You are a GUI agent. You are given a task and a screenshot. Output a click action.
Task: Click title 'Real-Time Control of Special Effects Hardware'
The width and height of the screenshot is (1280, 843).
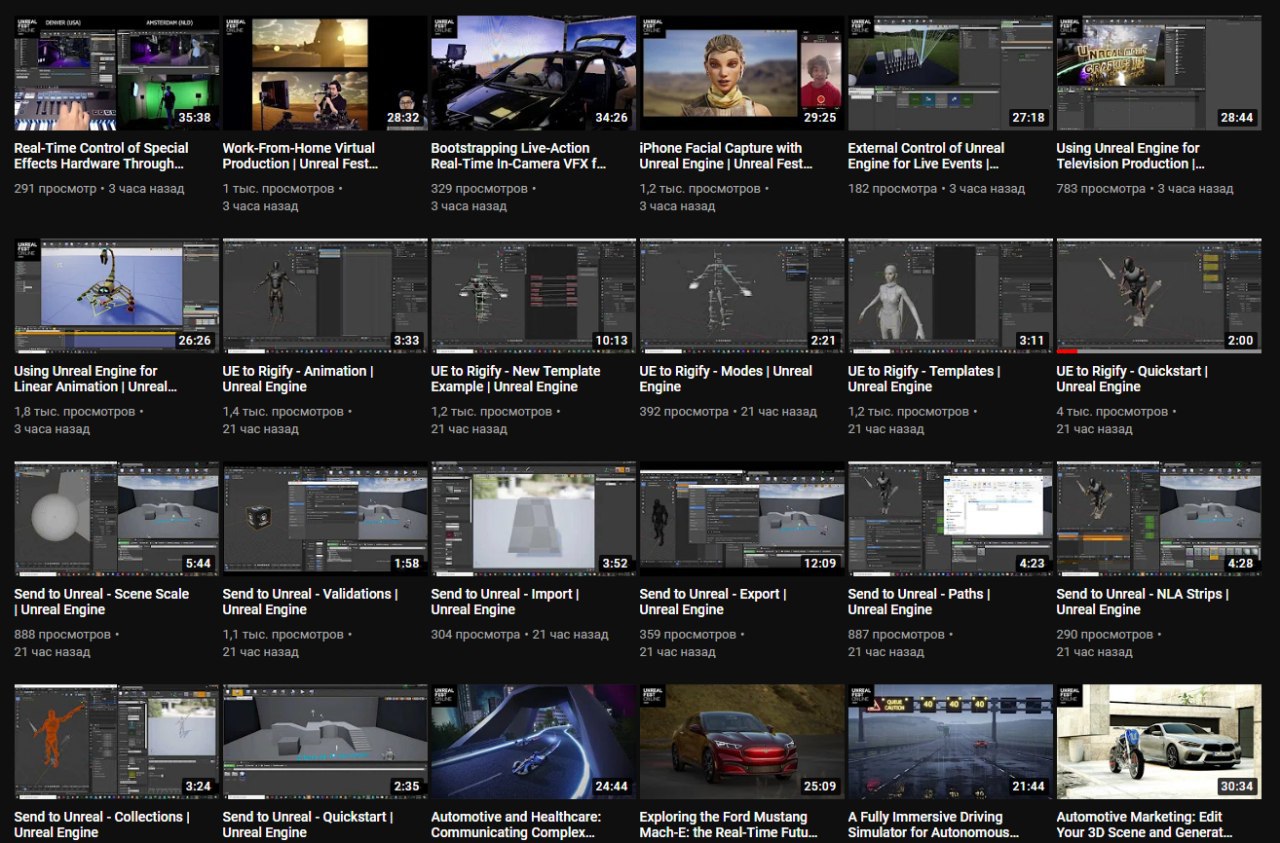point(101,156)
